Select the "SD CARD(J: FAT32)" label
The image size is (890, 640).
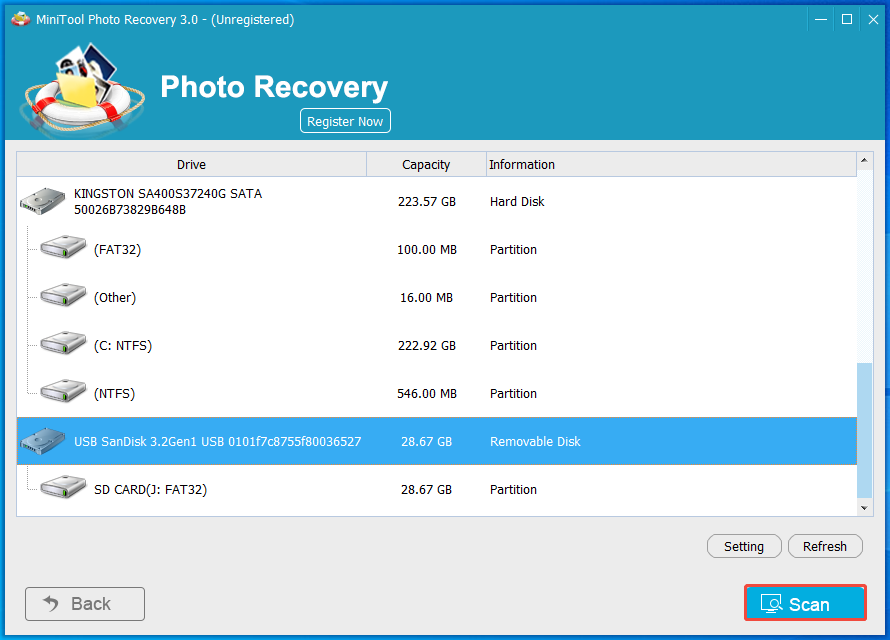coord(150,490)
